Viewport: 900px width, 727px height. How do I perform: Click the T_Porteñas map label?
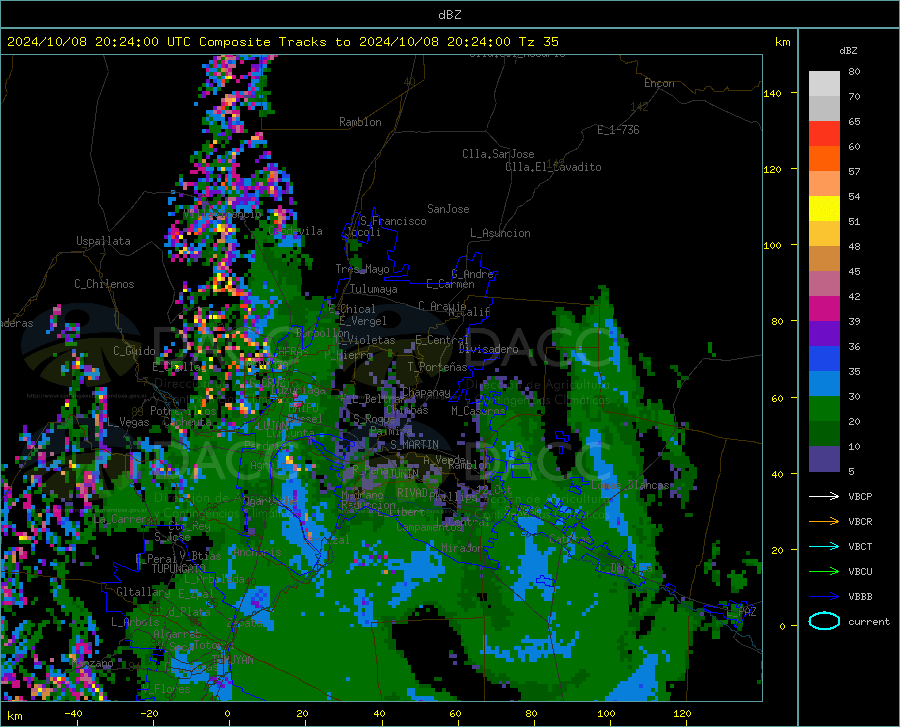437,367
